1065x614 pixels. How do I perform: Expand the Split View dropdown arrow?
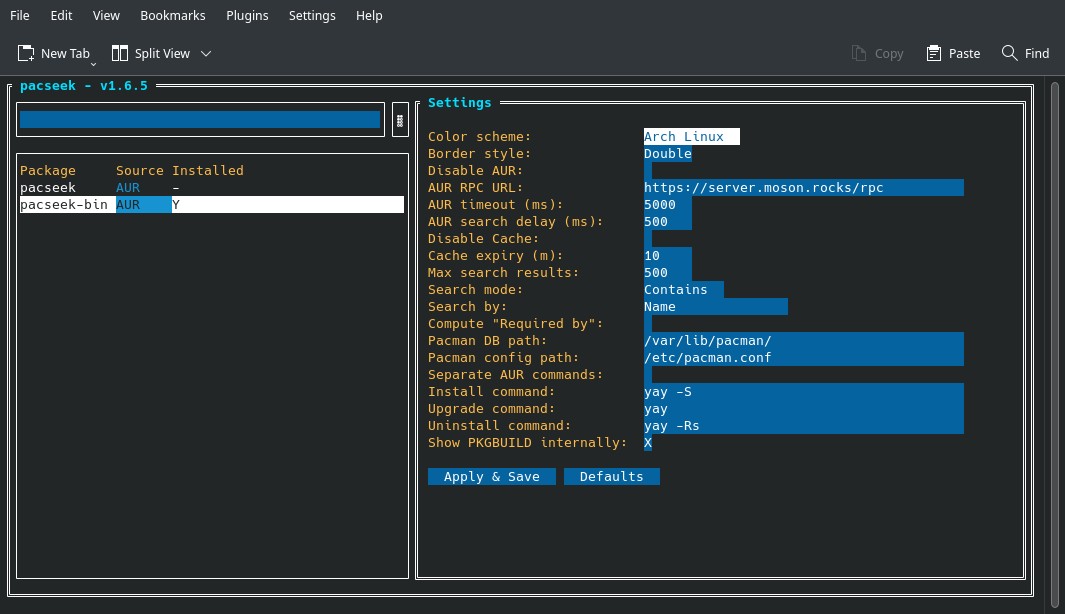[206, 54]
